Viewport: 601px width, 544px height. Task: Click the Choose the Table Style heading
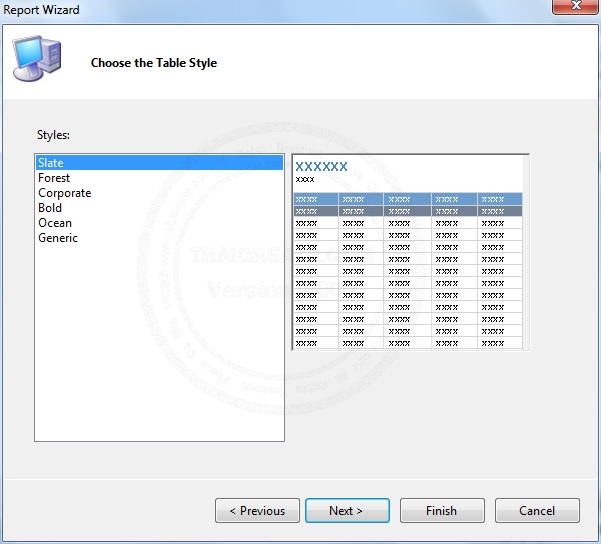(x=154, y=63)
